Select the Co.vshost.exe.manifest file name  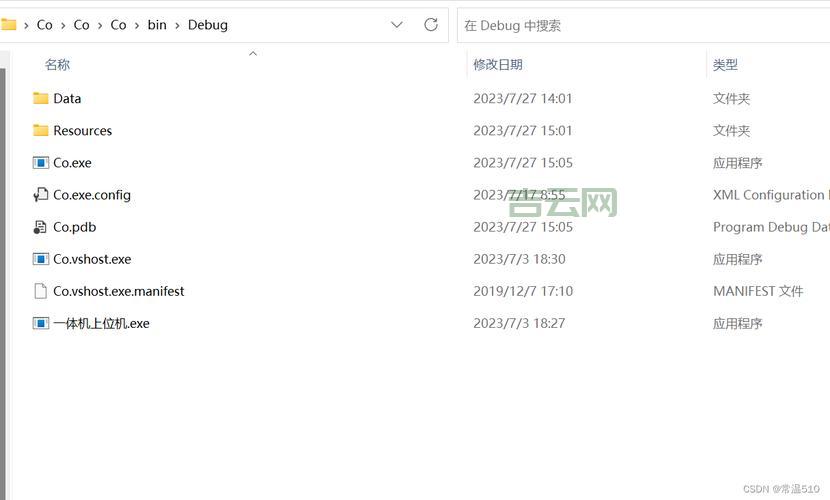[x=119, y=291]
